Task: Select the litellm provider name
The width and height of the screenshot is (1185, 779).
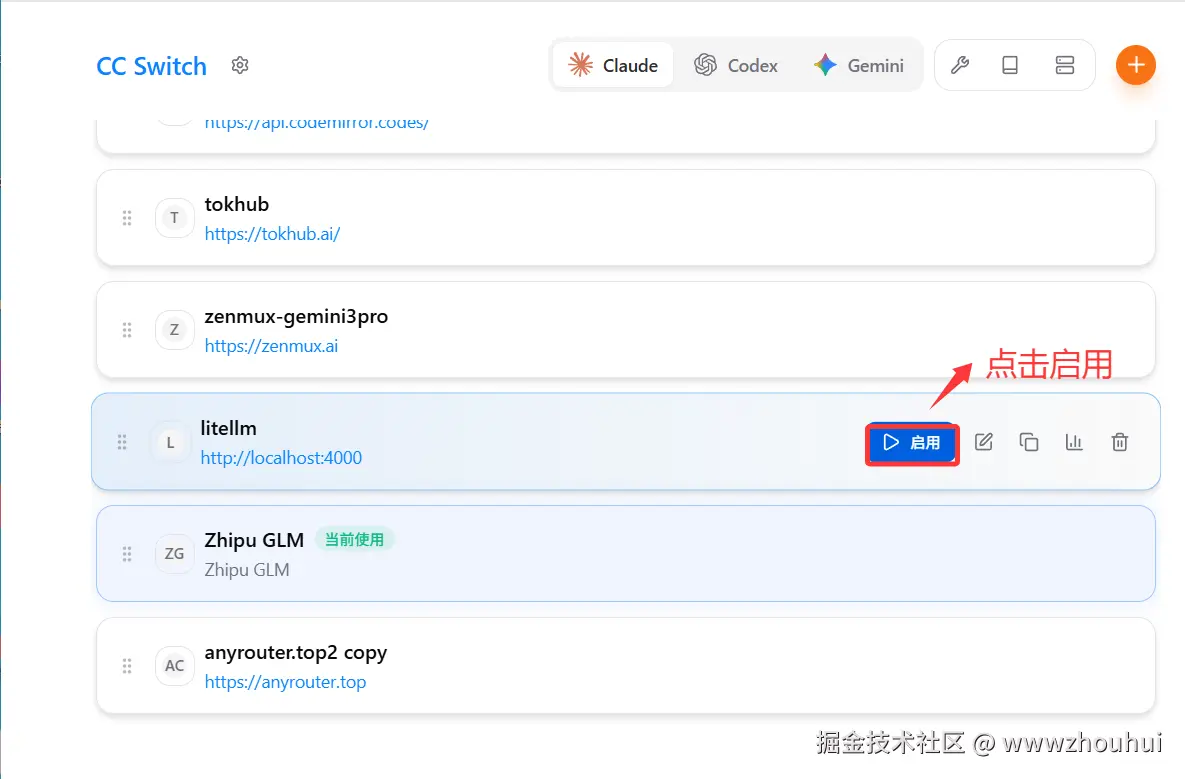Action: (228, 428)
